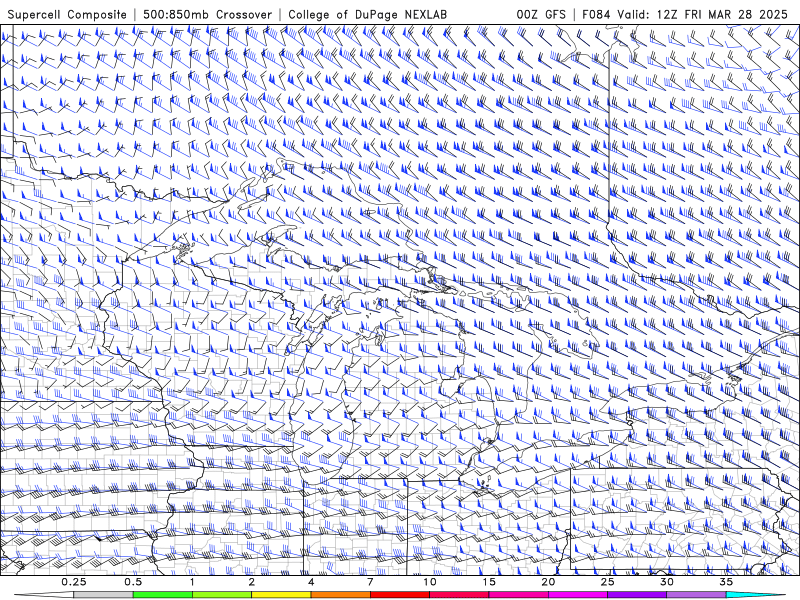The height and width of the screenshot is (600, 800).
Task: Select the purple 25–30 color bar segment
Action: coord(637,595)
